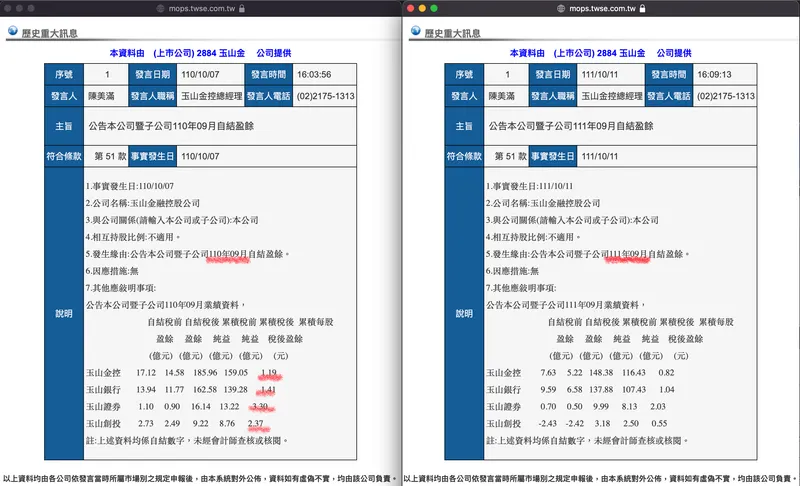Click right window title 本資料由 2884 玉山金 公司提供
800x486 pixels.
(601, 53)
